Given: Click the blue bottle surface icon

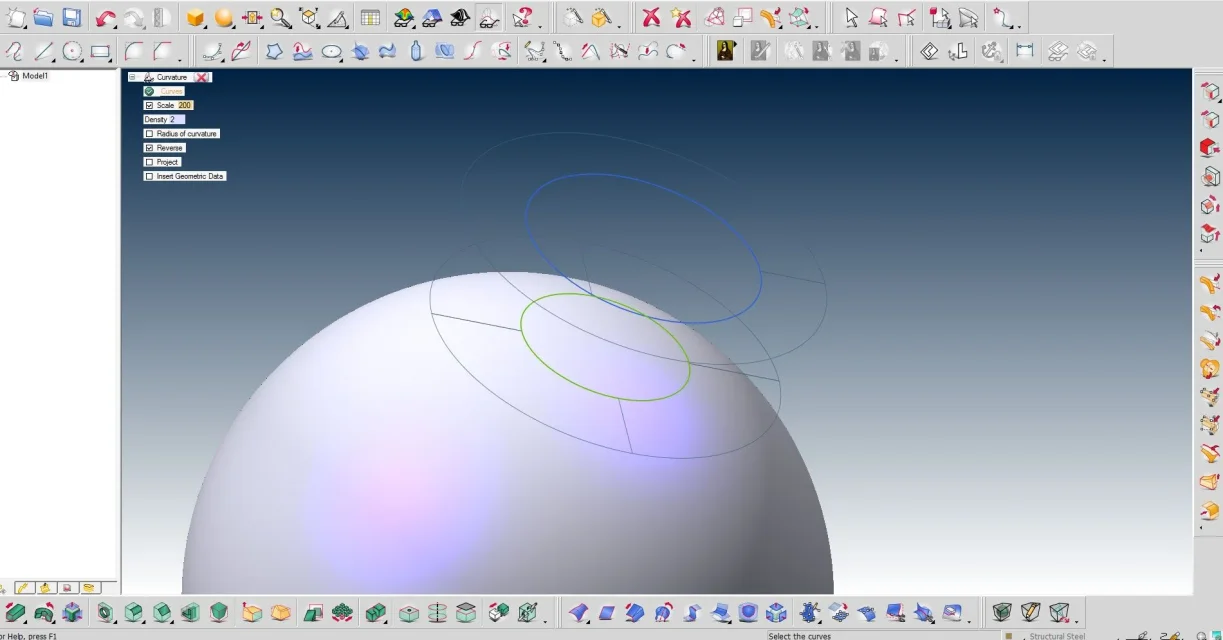Looking at the screenshot, I should point(417,51).
